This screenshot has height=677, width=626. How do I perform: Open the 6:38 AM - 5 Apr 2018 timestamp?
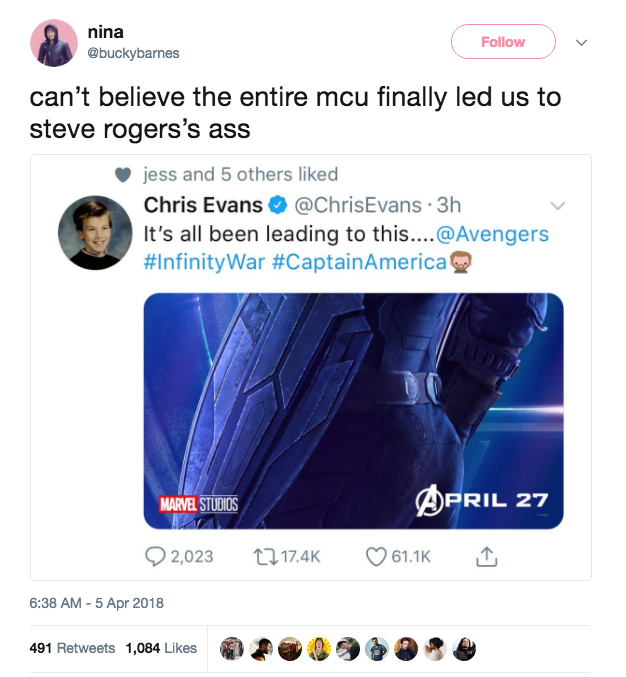tap(97, 603)
